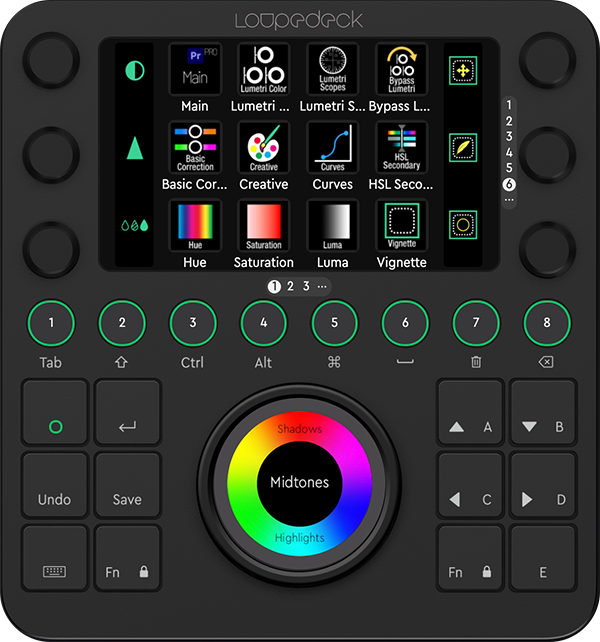
Task: Tap the circle vignette dial icon on right strip
Action: pyautogui.click(x=463, y=225)
